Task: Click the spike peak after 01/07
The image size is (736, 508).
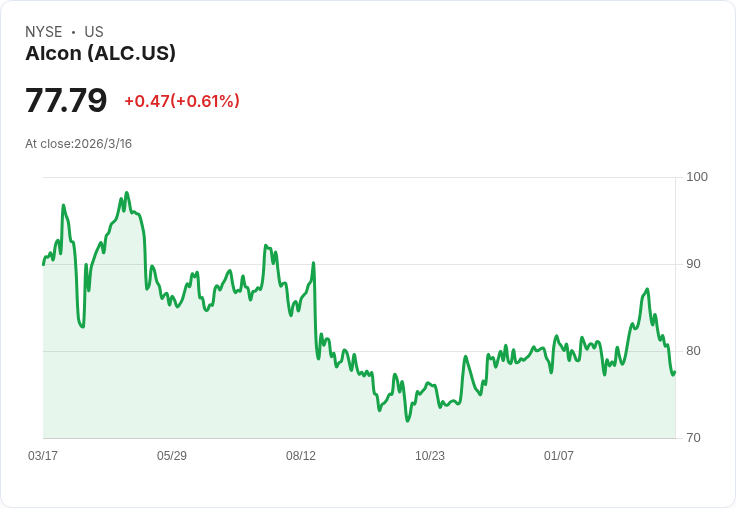Action: (x=647, y=289)
